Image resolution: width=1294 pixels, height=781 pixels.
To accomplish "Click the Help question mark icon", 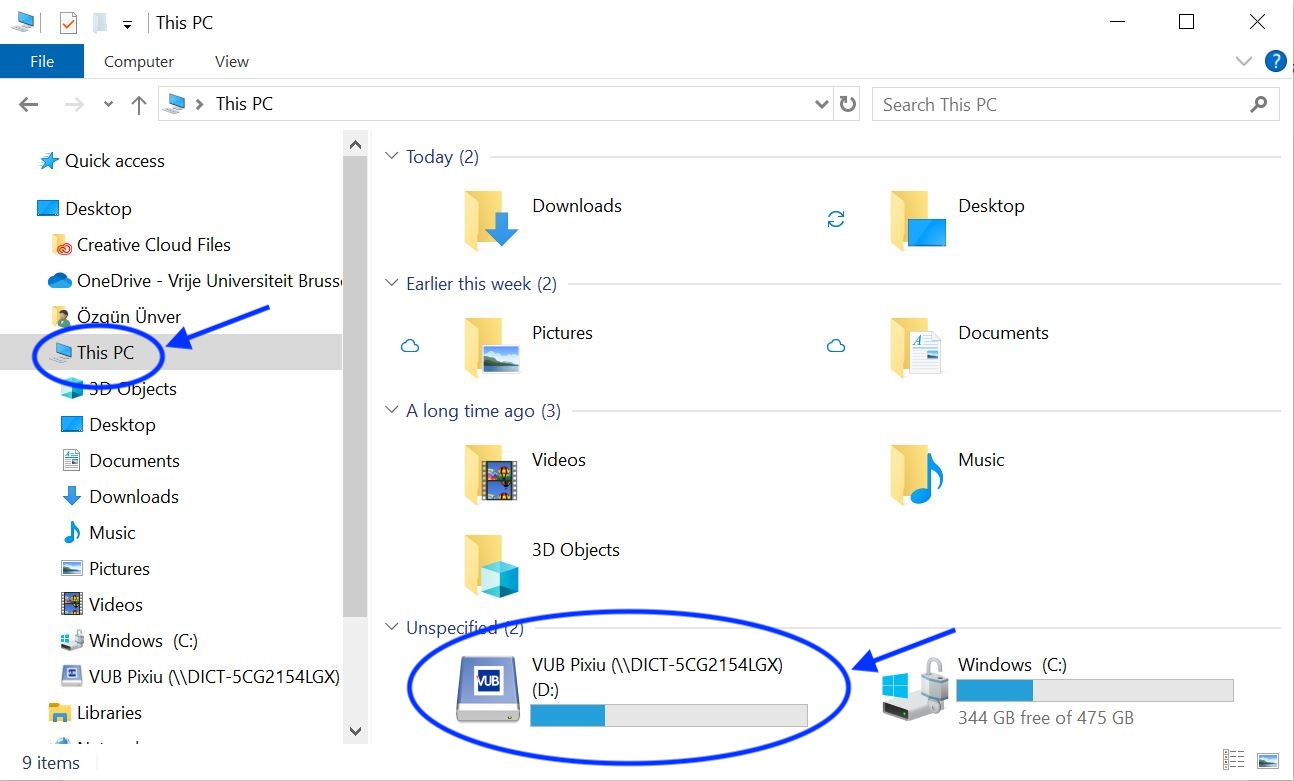I will click(1275, 61).
